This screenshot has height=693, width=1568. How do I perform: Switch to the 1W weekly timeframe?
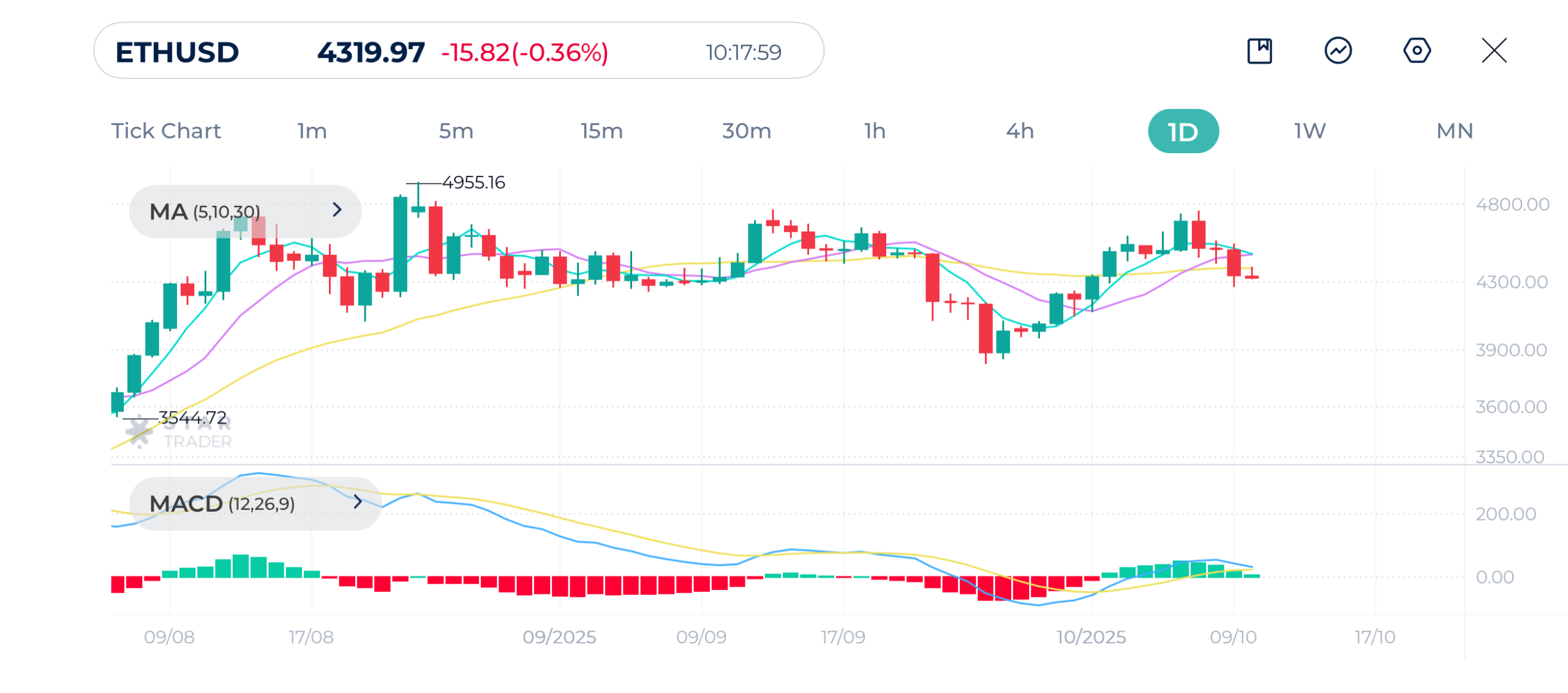tap(1310, 131)
